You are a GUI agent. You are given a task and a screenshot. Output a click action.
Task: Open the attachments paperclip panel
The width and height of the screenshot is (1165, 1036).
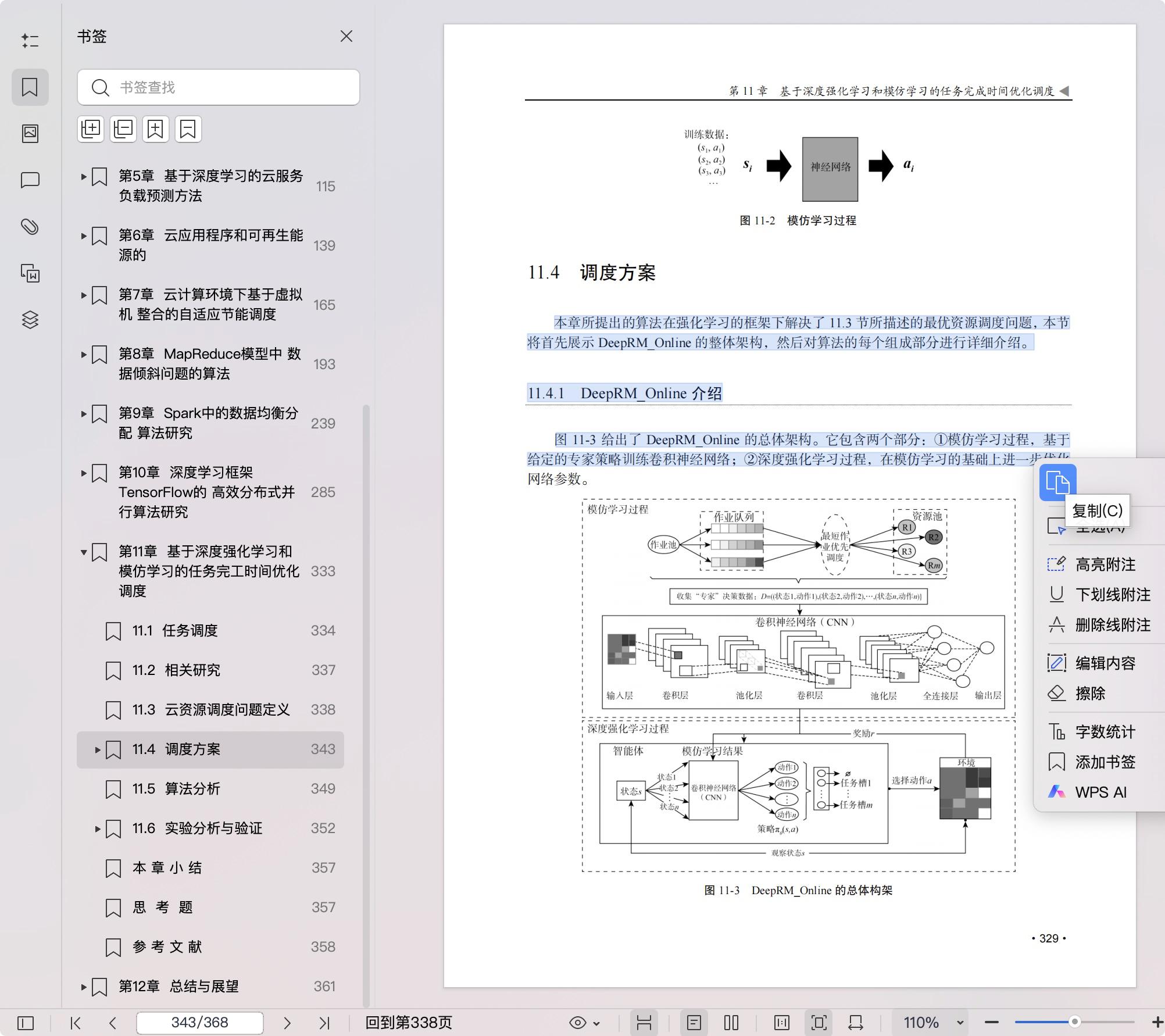[x=30, y=227]
